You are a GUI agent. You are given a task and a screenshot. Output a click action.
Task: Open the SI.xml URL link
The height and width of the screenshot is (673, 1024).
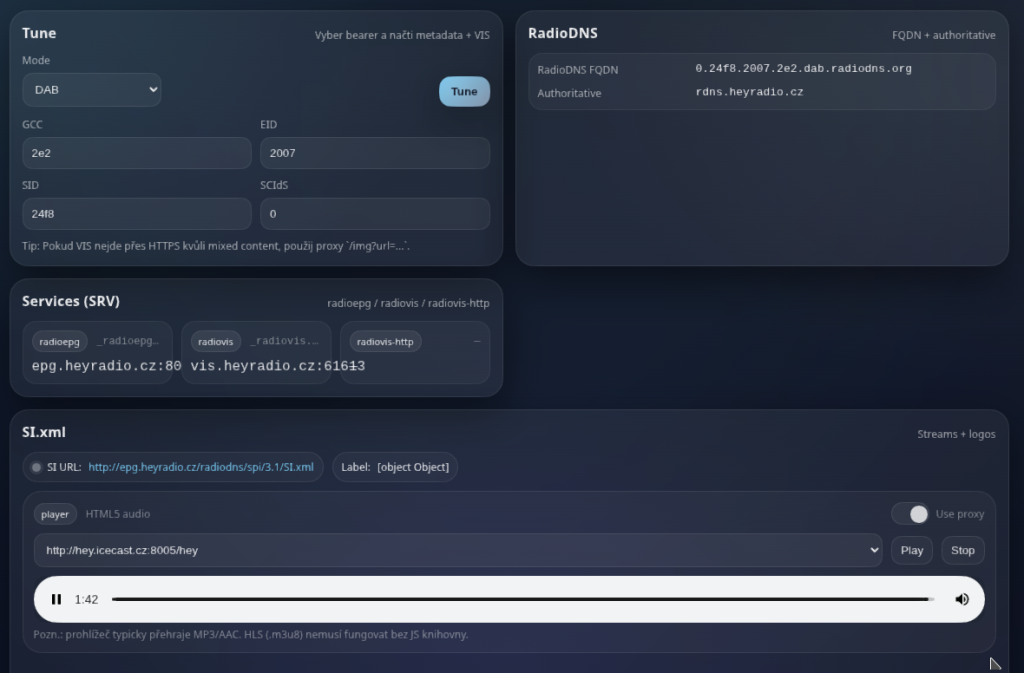coord(200,467)
